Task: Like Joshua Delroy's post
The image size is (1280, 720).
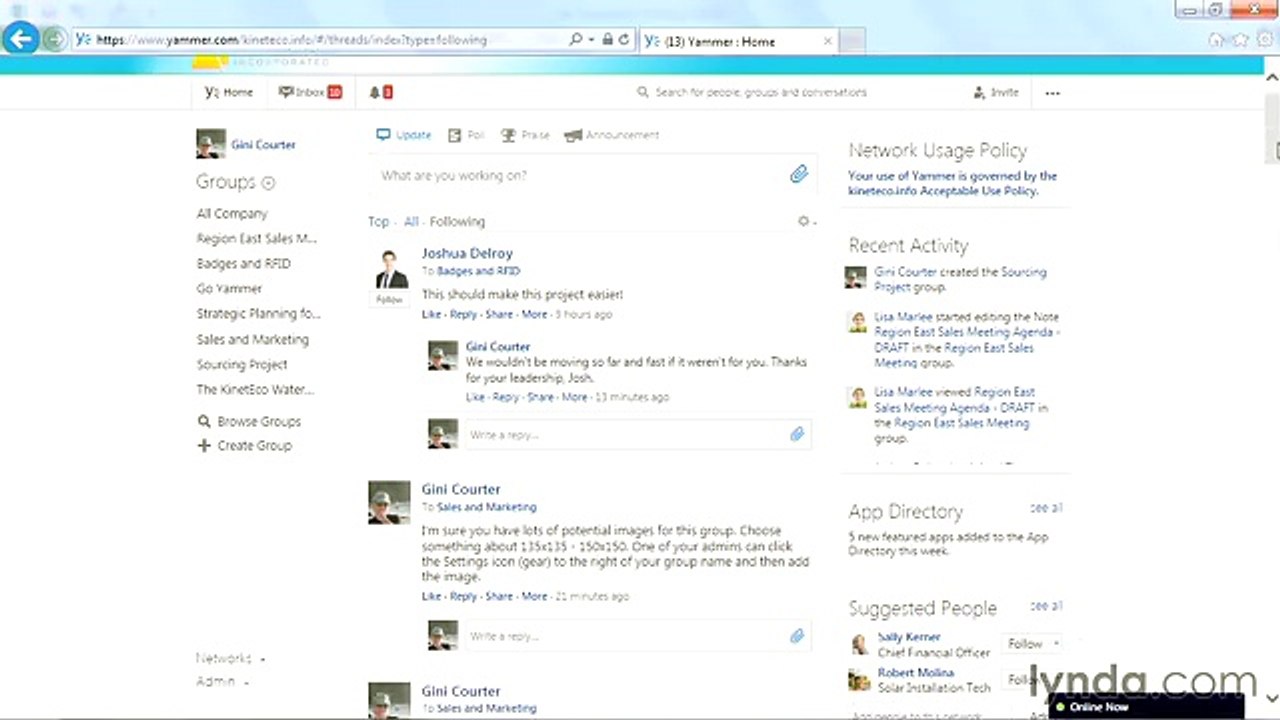Action: tap(431, 315)
